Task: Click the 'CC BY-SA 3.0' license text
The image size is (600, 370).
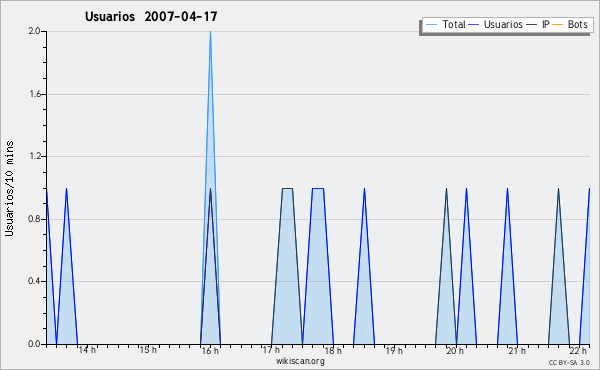Action: click(569, 363)
